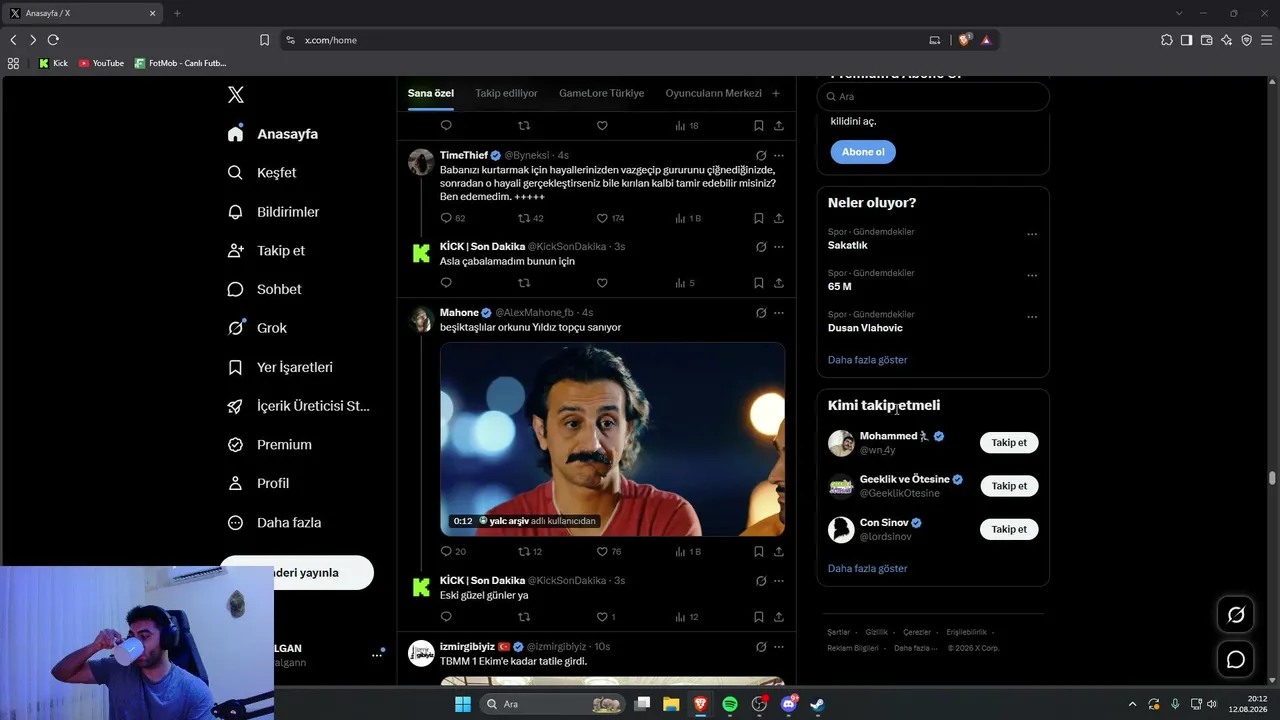Share TimeThief's post
The width and height of the screenshot is (1280, 720).
click(778, 218)
